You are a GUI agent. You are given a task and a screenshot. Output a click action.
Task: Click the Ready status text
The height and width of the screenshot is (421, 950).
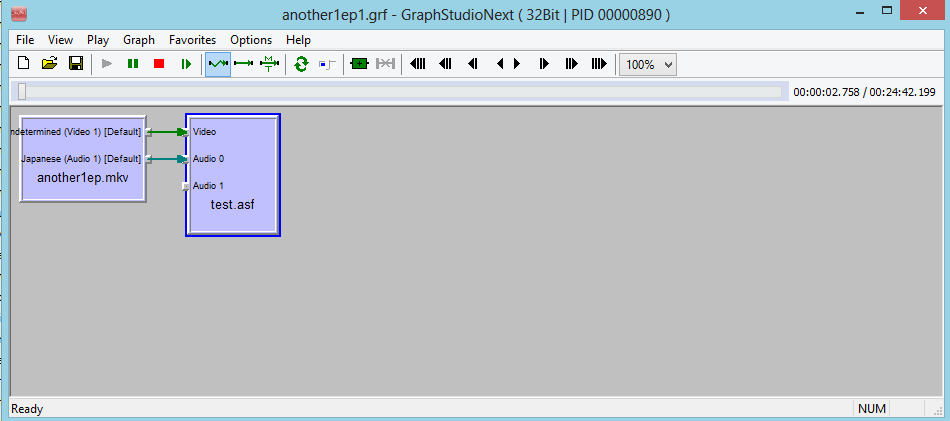pos(27,409)
